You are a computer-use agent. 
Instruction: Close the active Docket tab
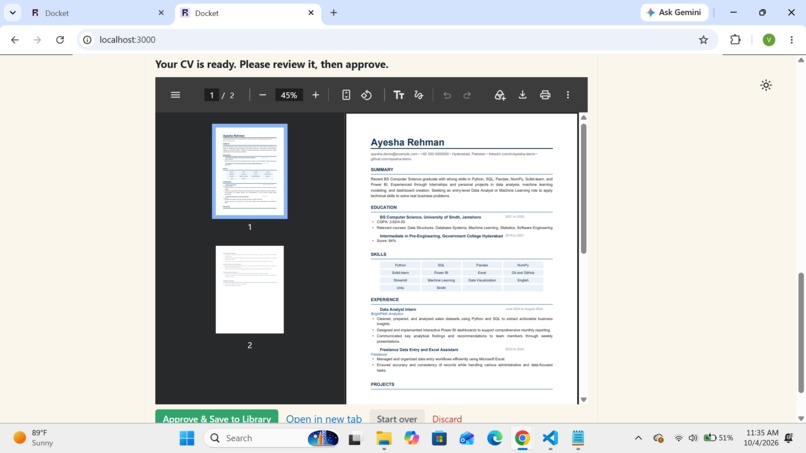(311, 13)
